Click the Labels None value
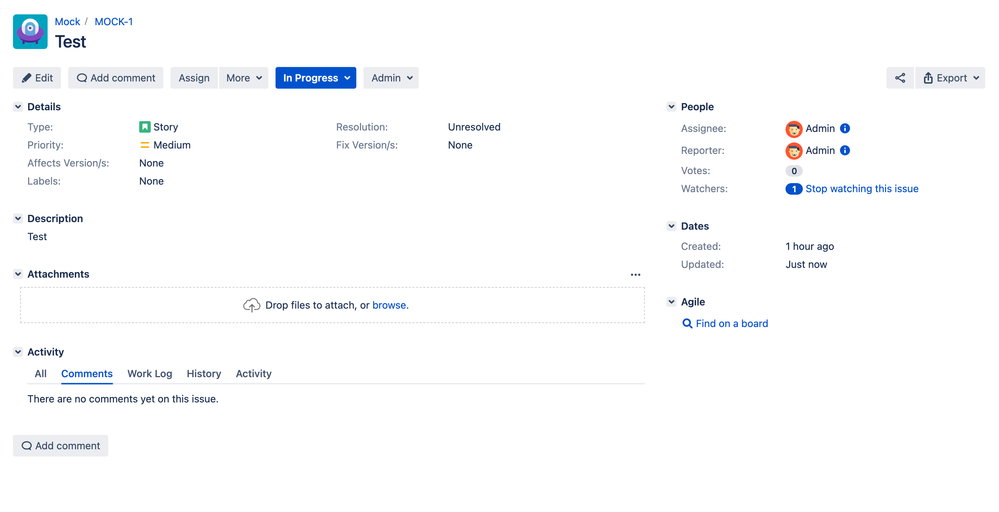 (x=152, y=181)
